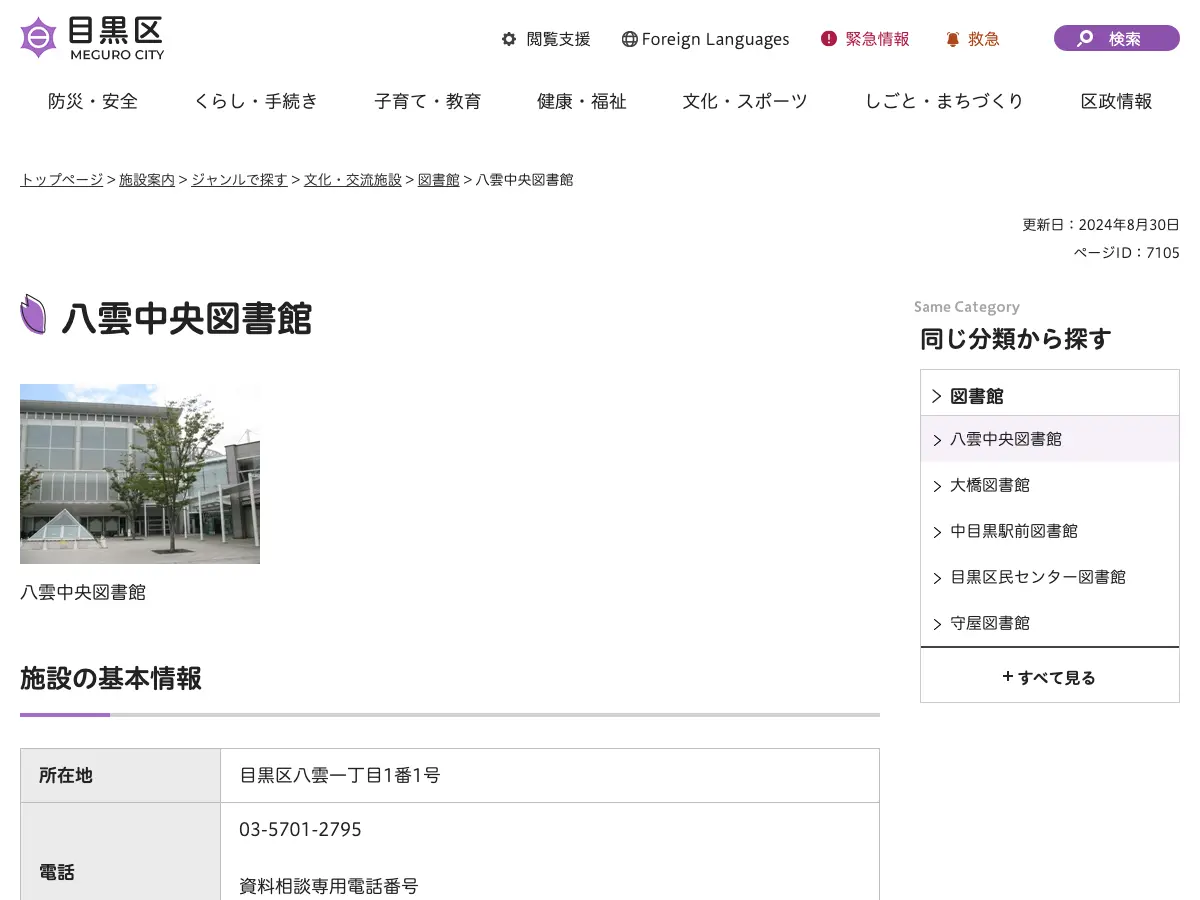Click the Meguro City logo emblem
The width and height of the screenshot is (1200, 900).
click(38, 38)
